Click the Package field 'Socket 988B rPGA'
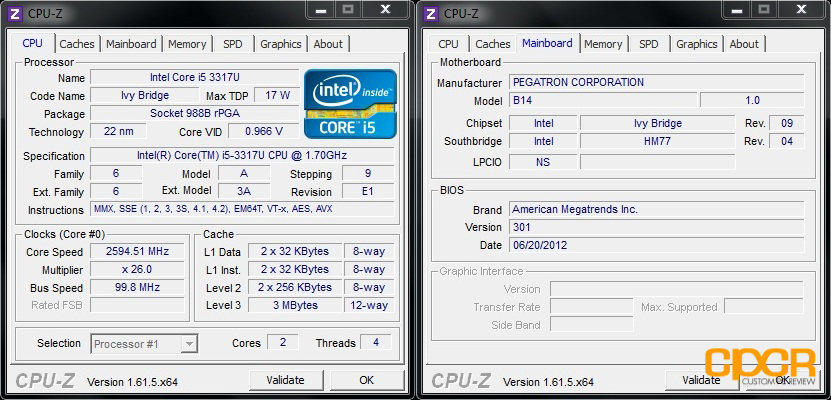Screen dimensions: 831x400 pos(195,113)
